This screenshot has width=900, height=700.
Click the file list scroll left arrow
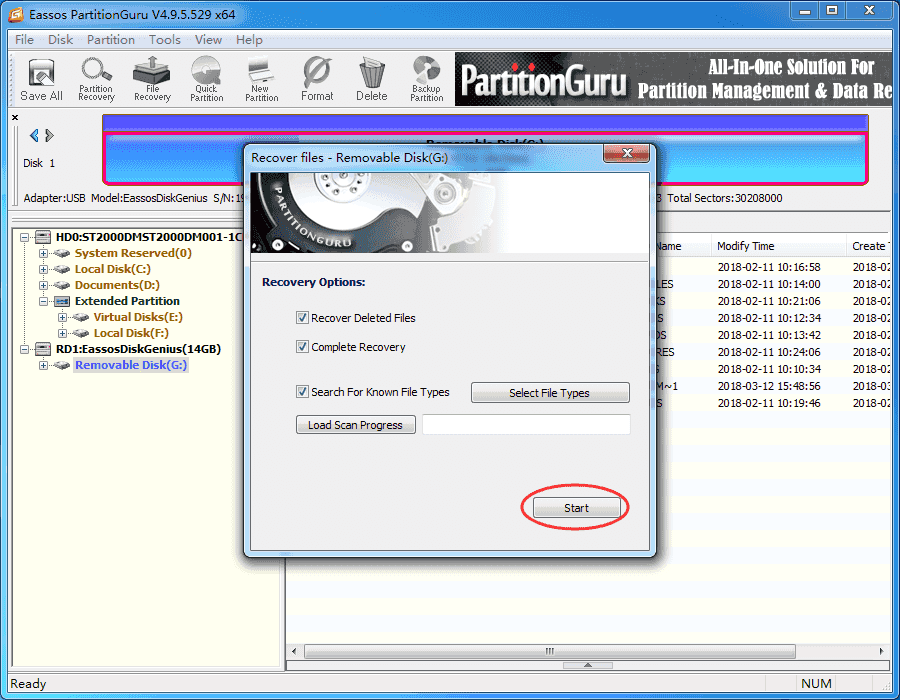coord(294,651)
